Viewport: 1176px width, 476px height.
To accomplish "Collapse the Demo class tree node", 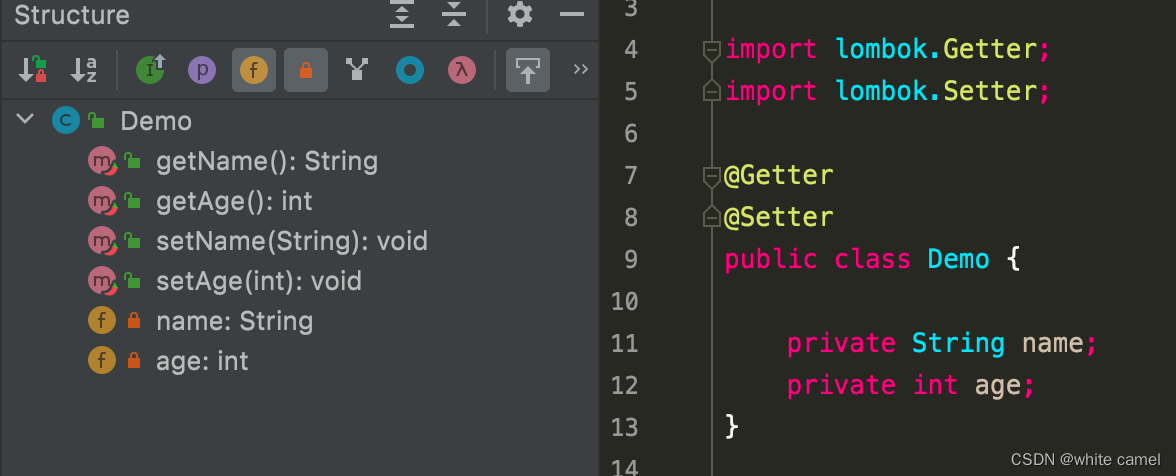I will coord(26,118).
